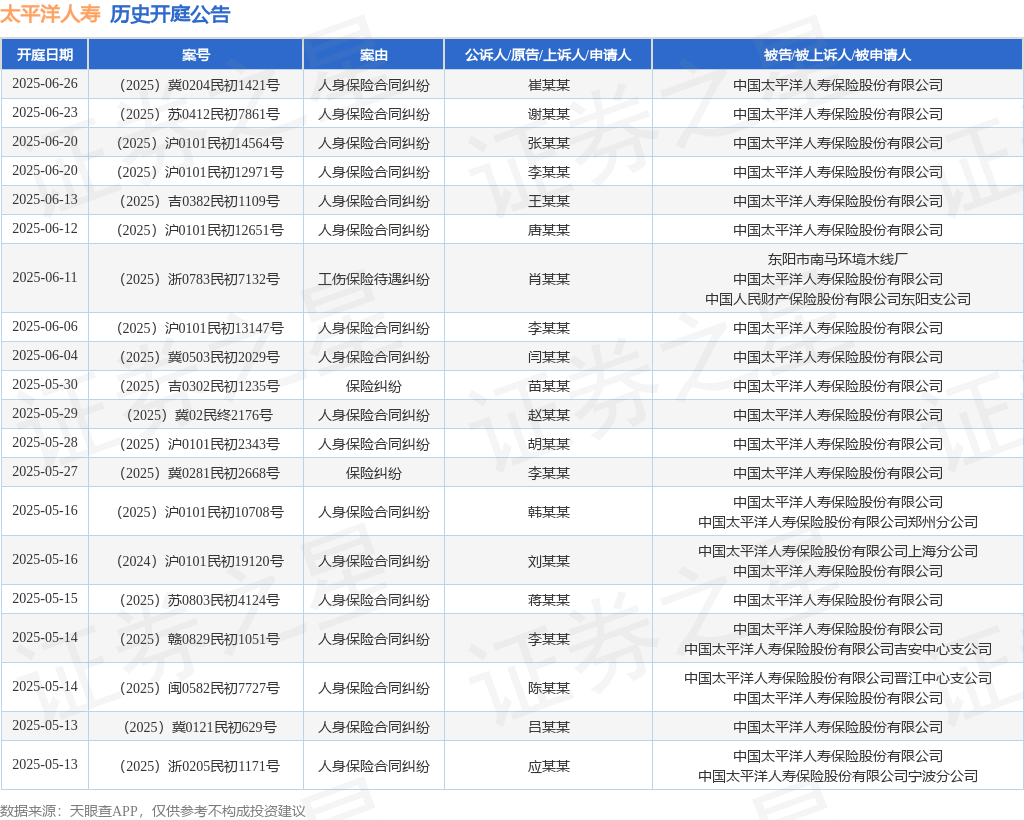The width and height of the screenshot is (1024, 820).
Task: Click the 数据来源 天眼查APP footer note
Action: click(153, 811)
